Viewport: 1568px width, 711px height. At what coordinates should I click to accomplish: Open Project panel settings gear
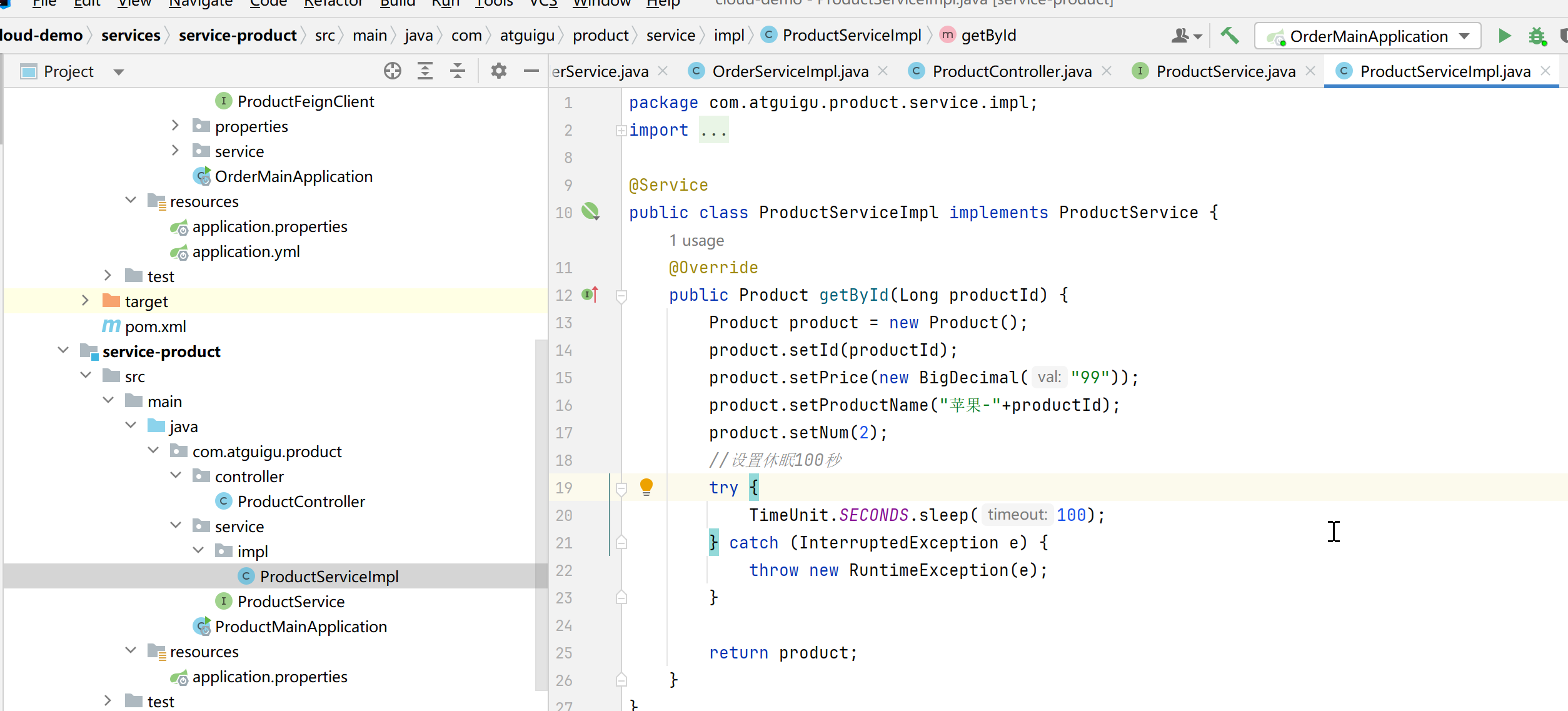tap(498, 71)
